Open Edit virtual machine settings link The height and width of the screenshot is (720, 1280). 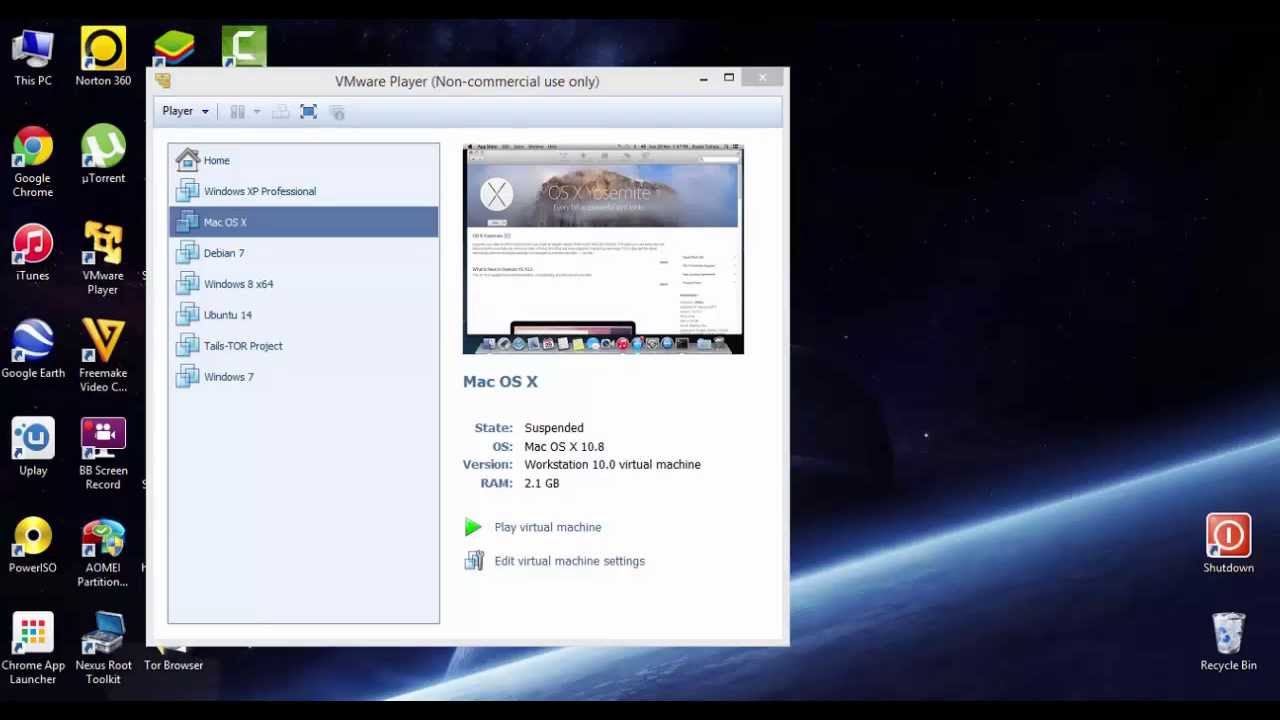(x=569, y=561)
